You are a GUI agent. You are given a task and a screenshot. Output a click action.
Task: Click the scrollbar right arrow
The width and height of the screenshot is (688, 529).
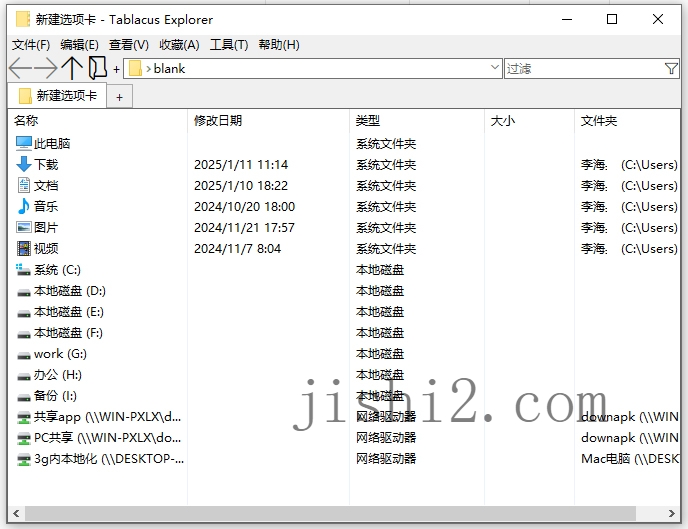pyautogui.click(x=671, y=513)
